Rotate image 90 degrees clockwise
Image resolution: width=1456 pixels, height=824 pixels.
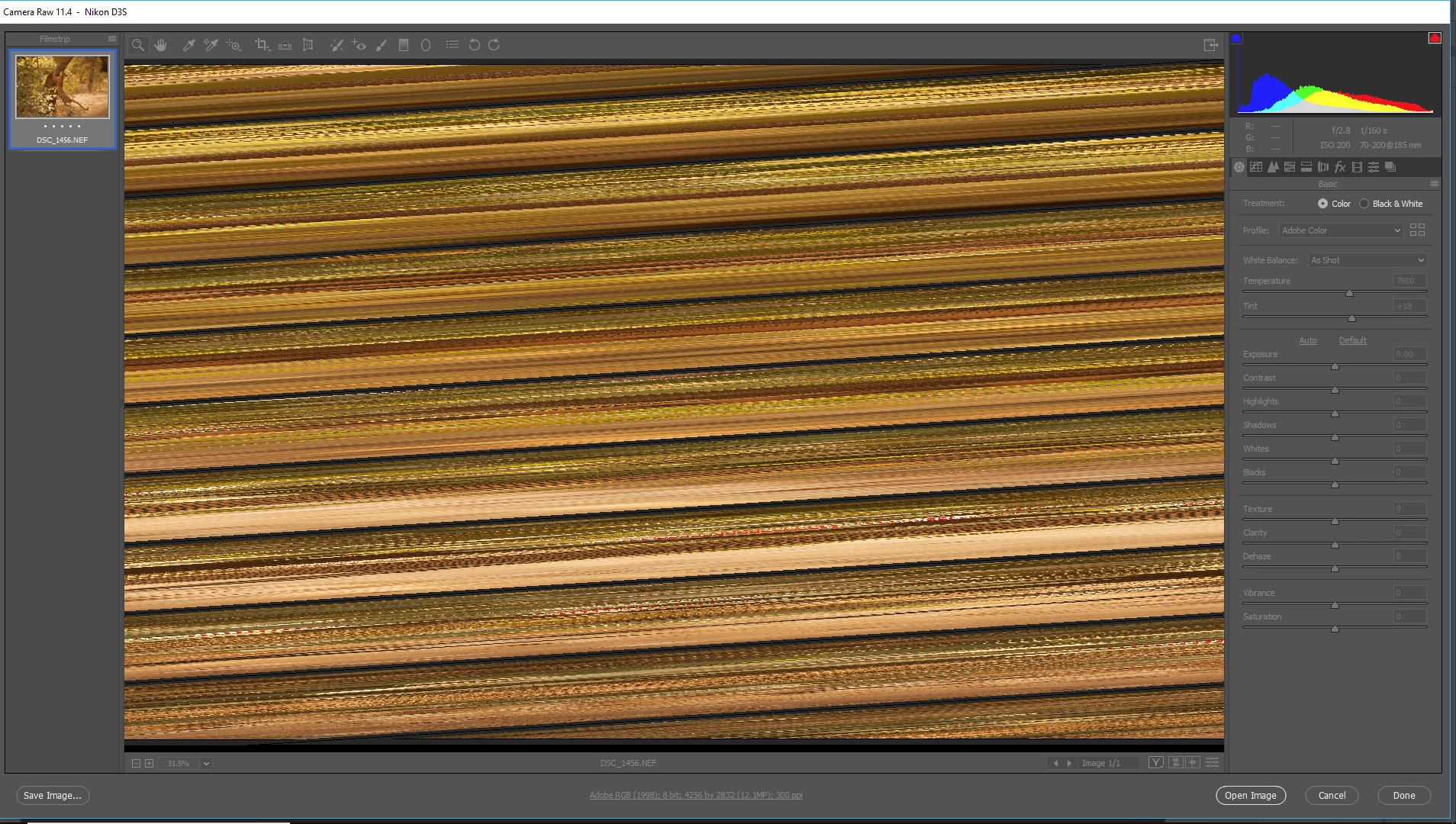click(494, 45)
